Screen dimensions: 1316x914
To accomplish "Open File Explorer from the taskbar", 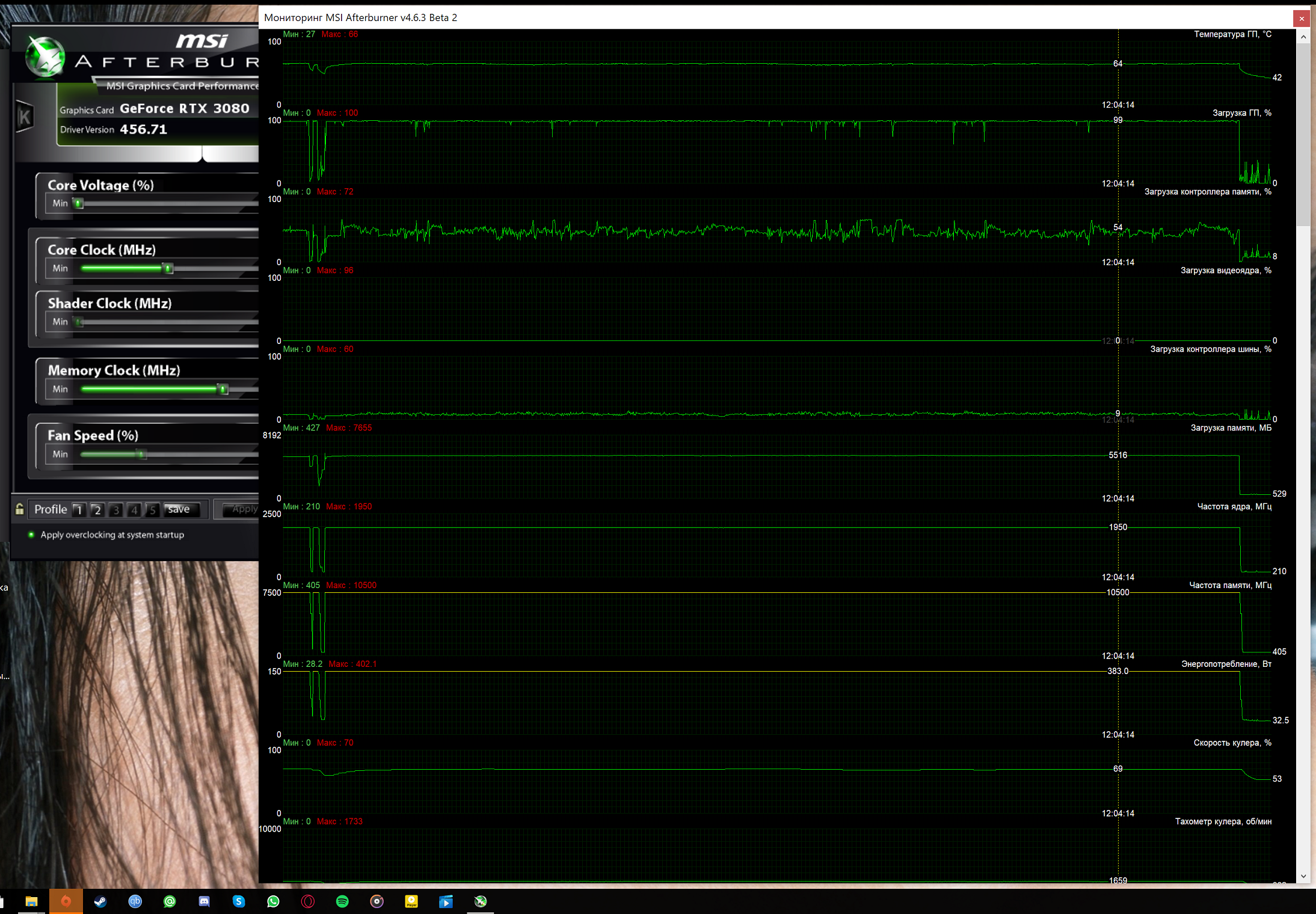I will point(31,901).
